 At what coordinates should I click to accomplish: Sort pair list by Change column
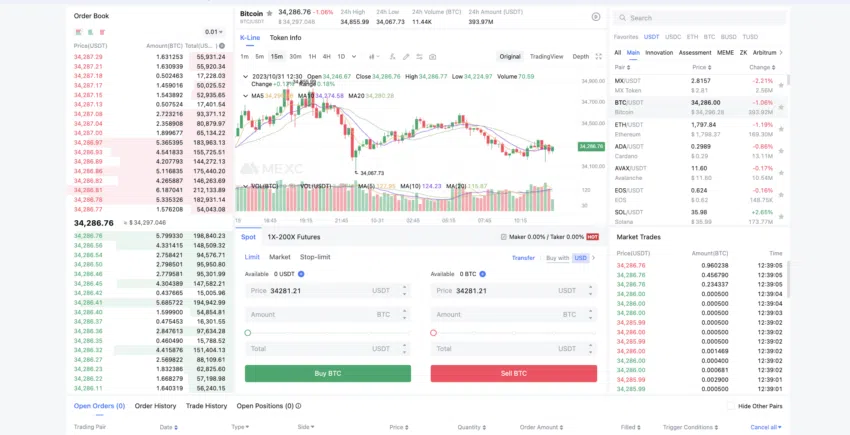click(x=762, y=67)
